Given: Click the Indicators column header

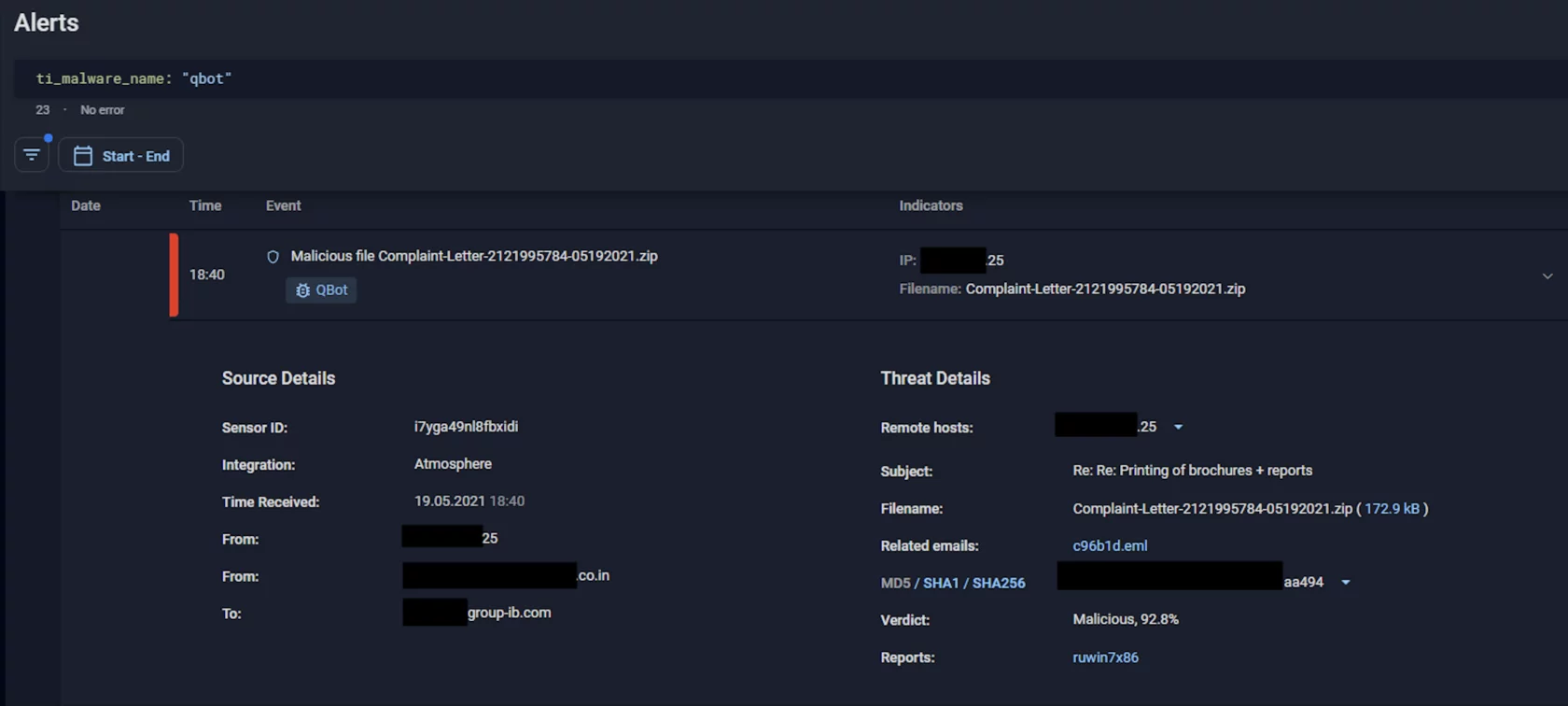Looking at the screenshot, I should pos(931,205).
